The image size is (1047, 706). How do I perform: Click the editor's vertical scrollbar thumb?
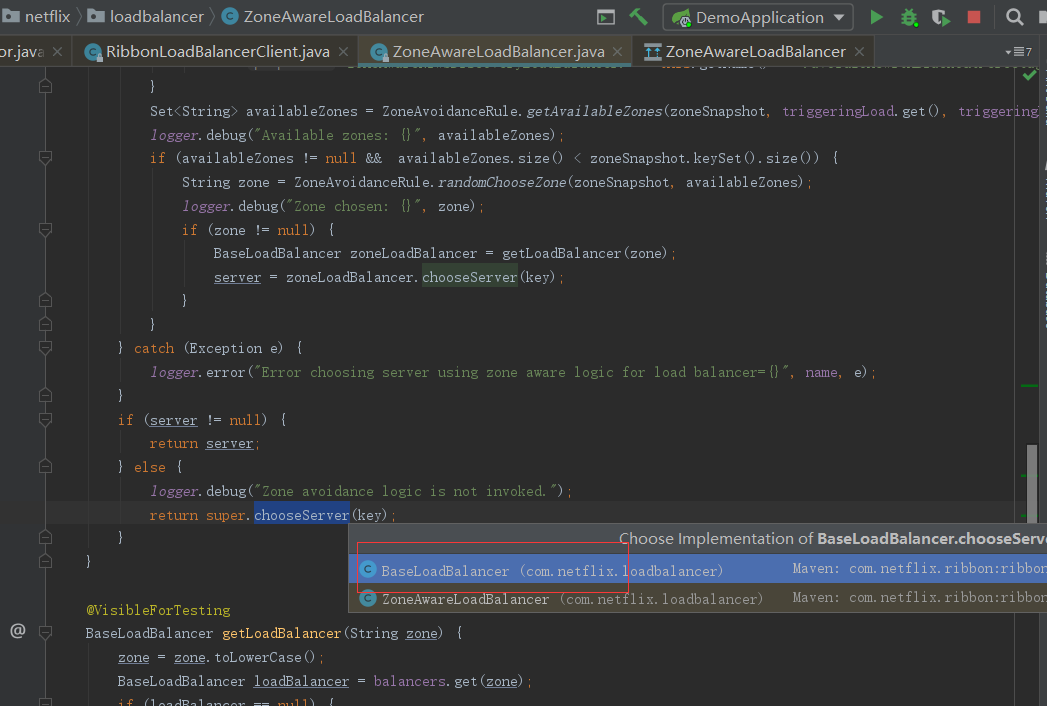tap(1032, 482)
